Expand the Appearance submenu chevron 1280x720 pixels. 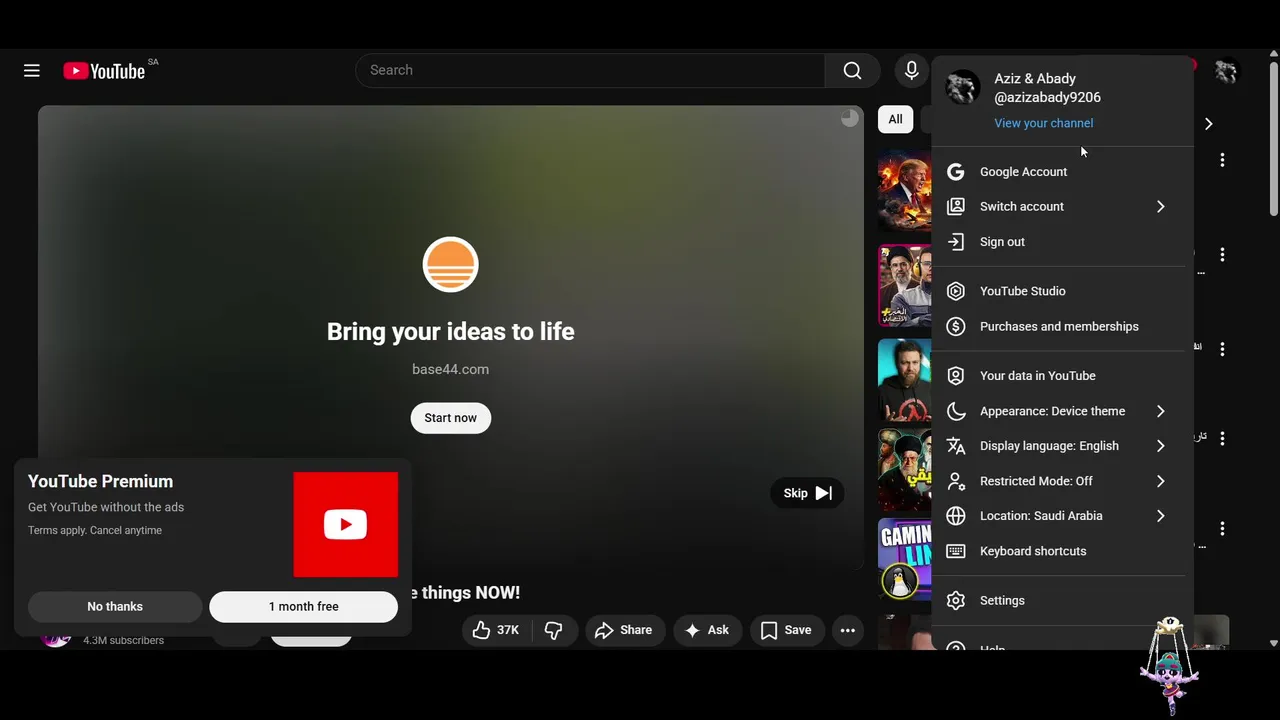coord(1160,411)
